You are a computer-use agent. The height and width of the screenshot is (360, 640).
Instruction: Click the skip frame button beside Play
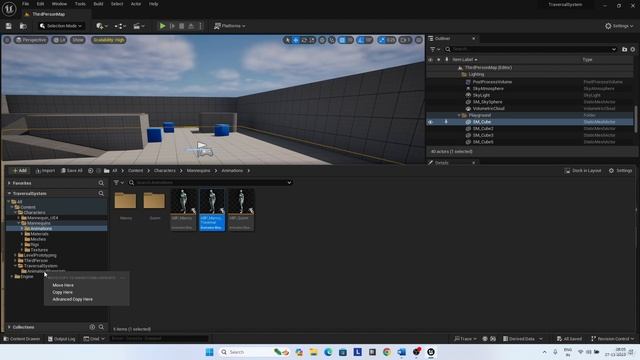point(172,26)
